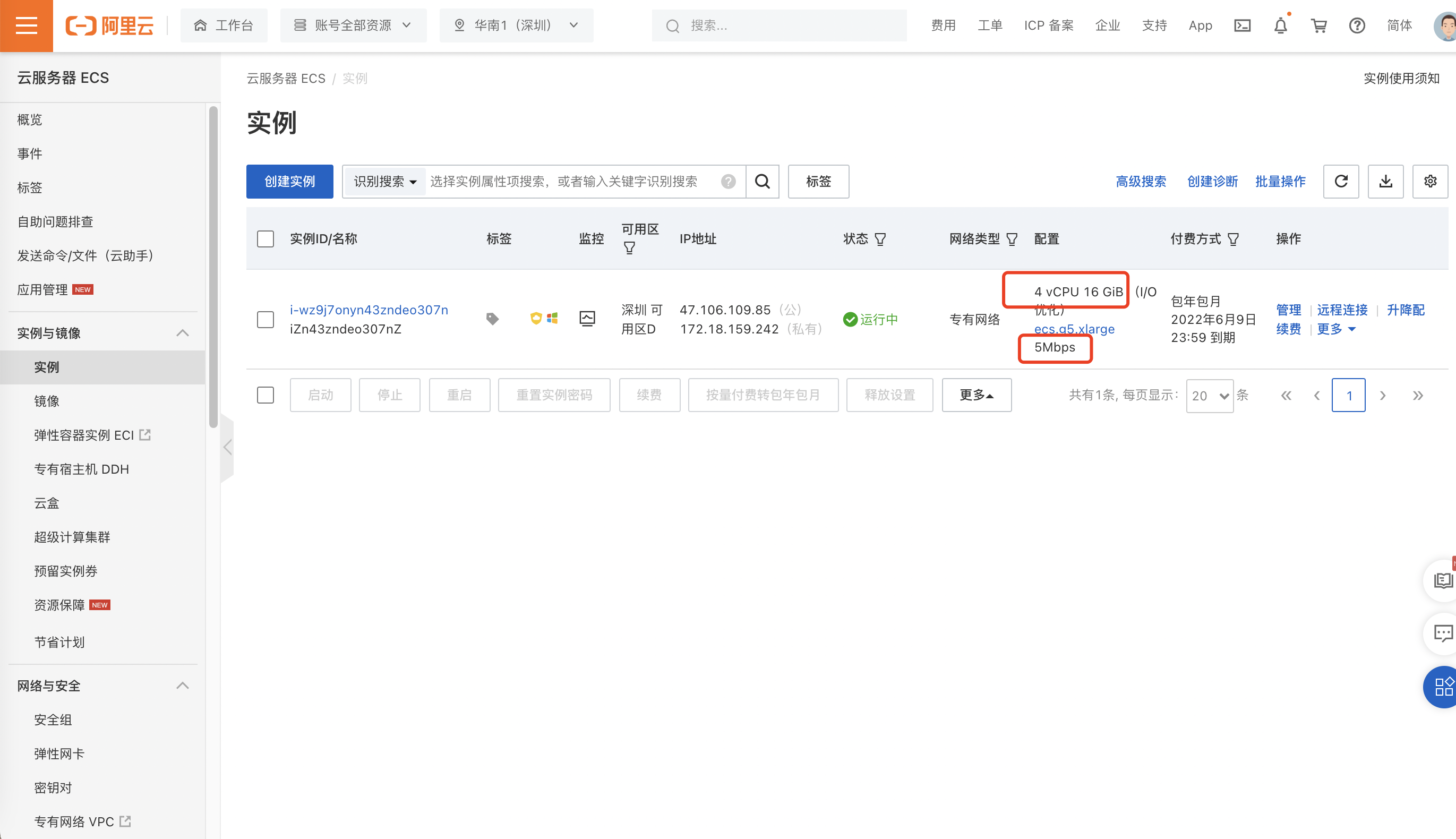Open the download/export icon
This screenshot has height=839, width=1456.
pos(1386,181)
